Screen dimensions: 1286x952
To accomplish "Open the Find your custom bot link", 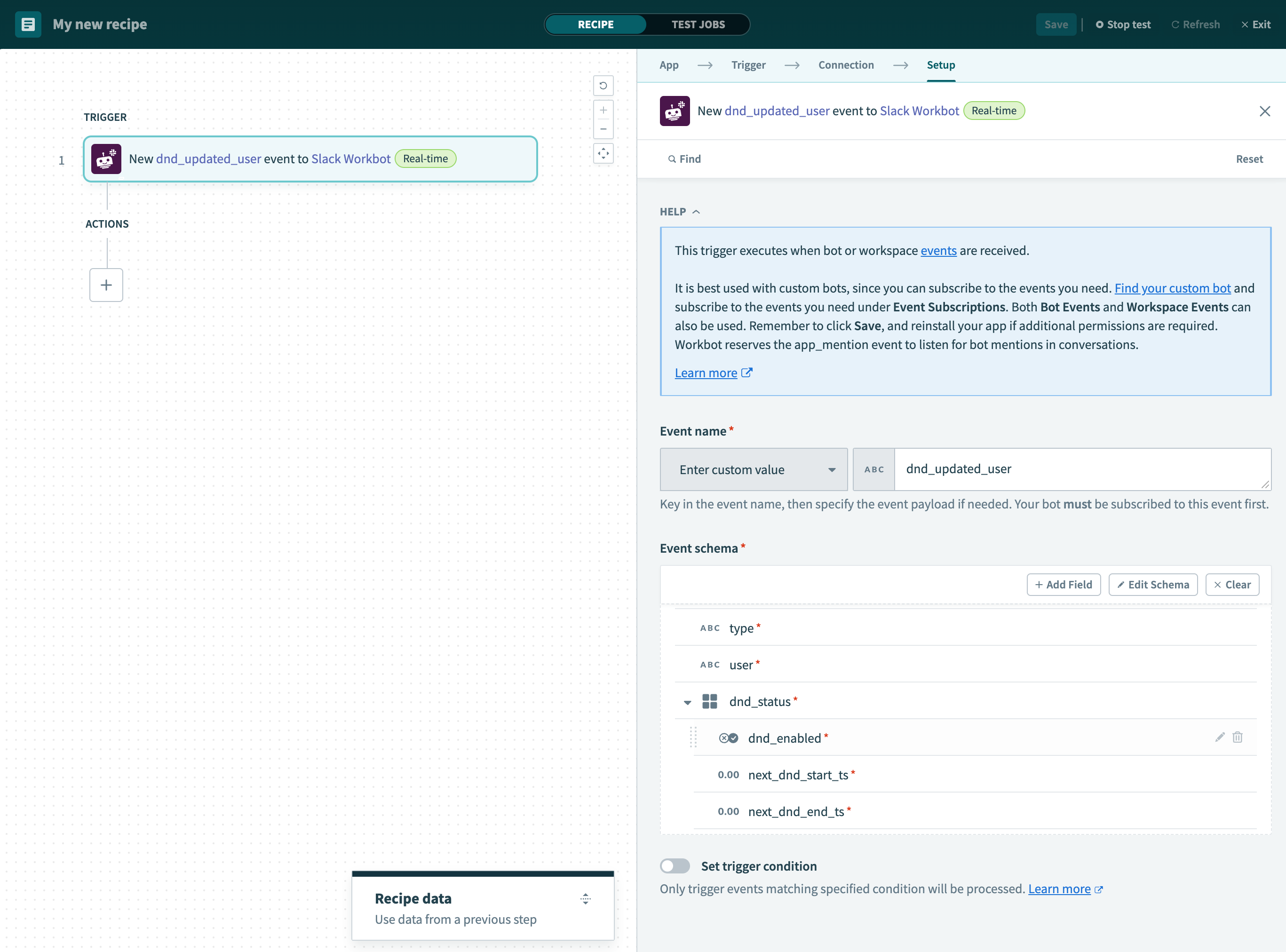I will pyautogui.click(x=1172, y=288).
